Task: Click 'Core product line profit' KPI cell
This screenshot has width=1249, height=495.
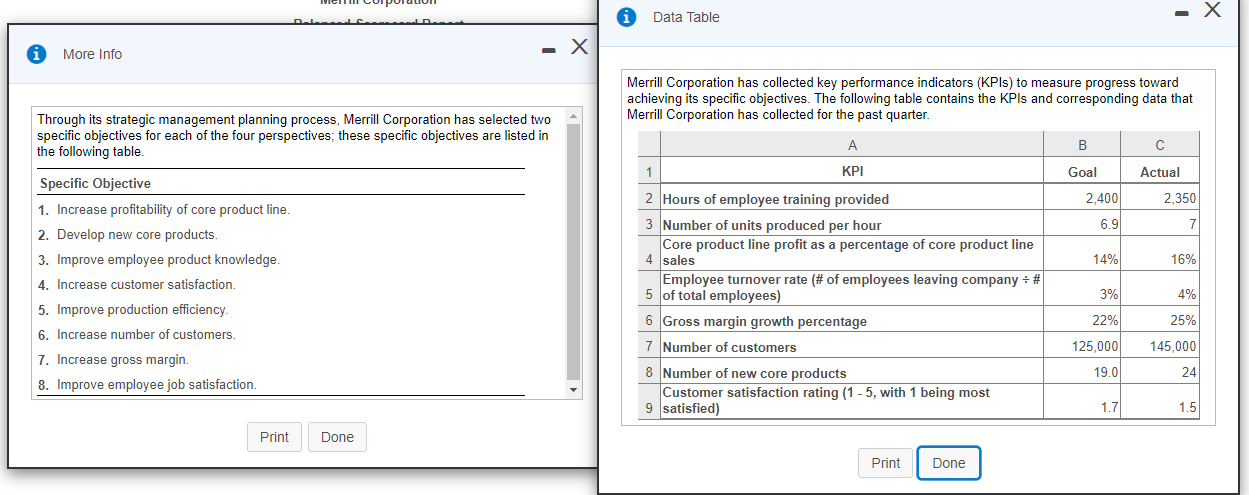Action: coord(852,252)
